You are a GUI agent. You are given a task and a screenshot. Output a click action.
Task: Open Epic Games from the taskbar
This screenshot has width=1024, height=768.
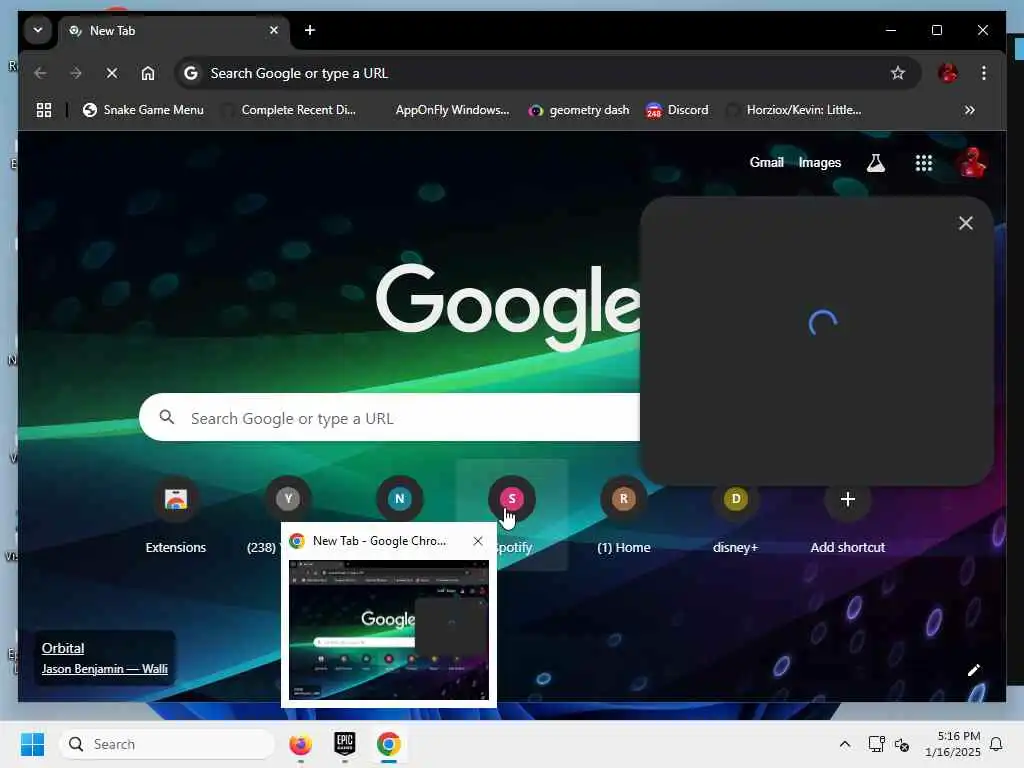click(345, 744)
